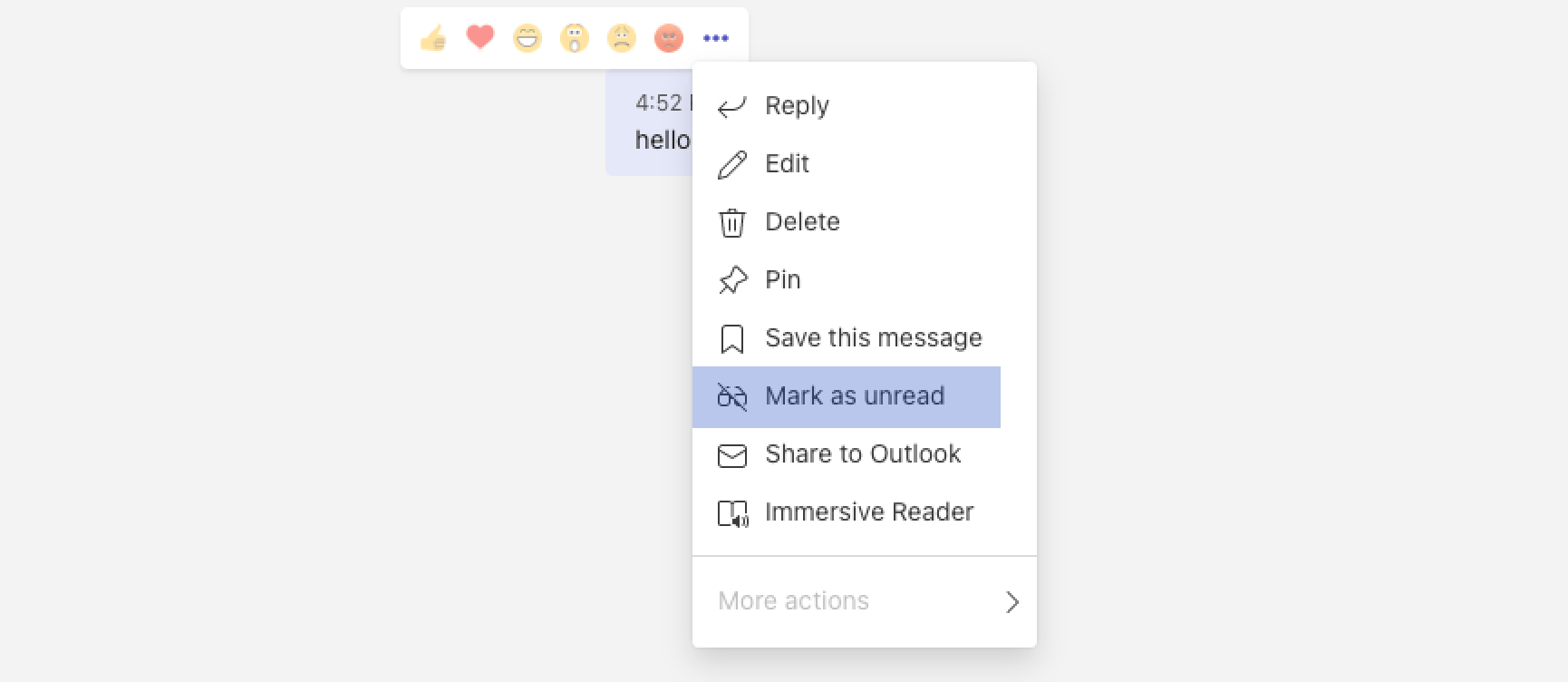This screenshot has height=682, width=1568.
Task: Select the sad face reaction
Action: pyautogui.click(x=622, y=37)
